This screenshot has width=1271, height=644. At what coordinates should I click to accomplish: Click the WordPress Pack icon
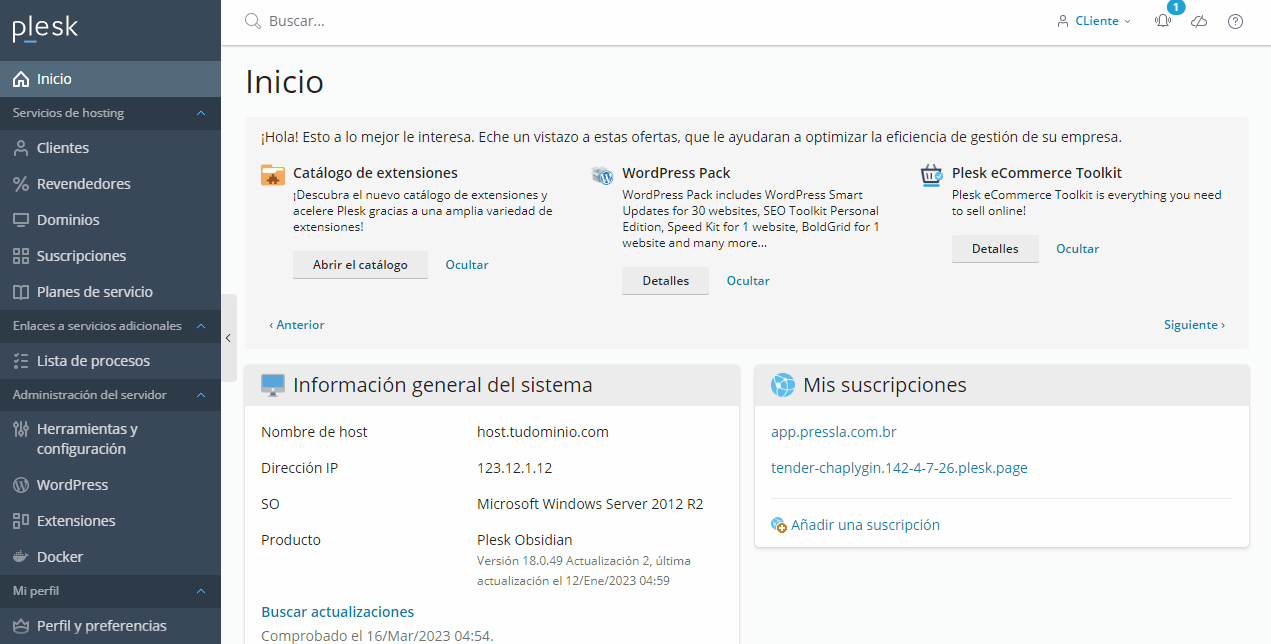pos(602,175)
